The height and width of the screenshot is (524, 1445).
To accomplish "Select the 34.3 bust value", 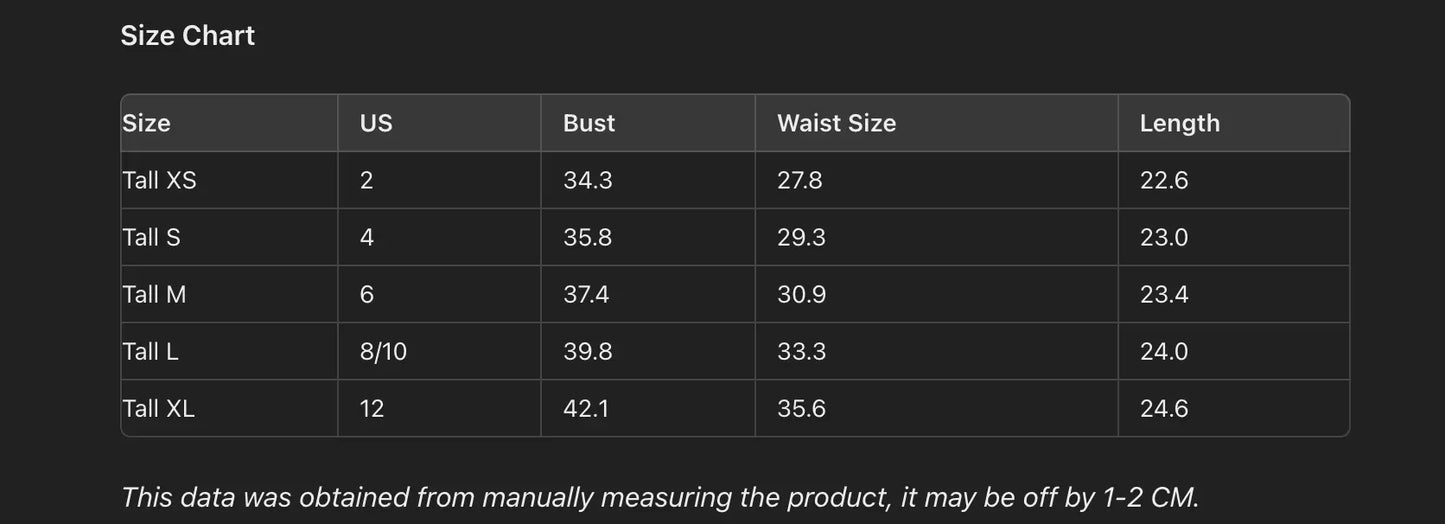I will [x=587, y=180].
